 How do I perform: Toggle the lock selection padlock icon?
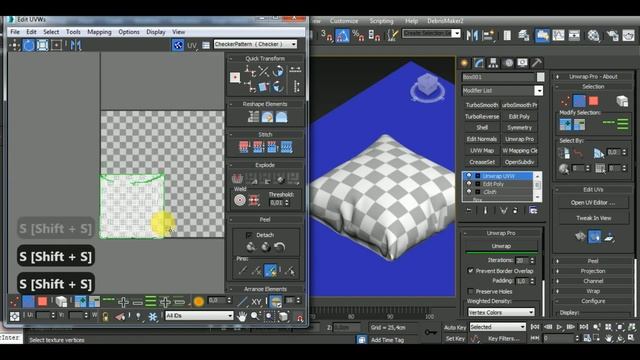105,316
